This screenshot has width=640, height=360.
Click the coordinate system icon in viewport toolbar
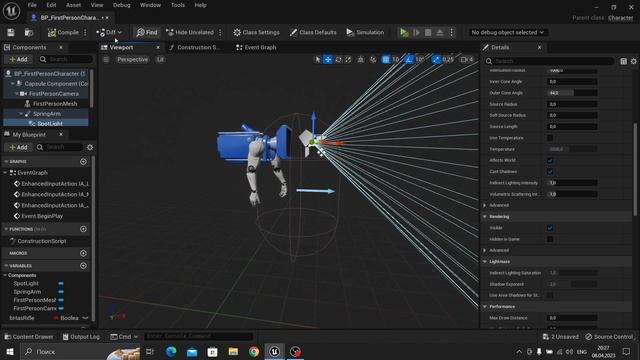[361, 60]
